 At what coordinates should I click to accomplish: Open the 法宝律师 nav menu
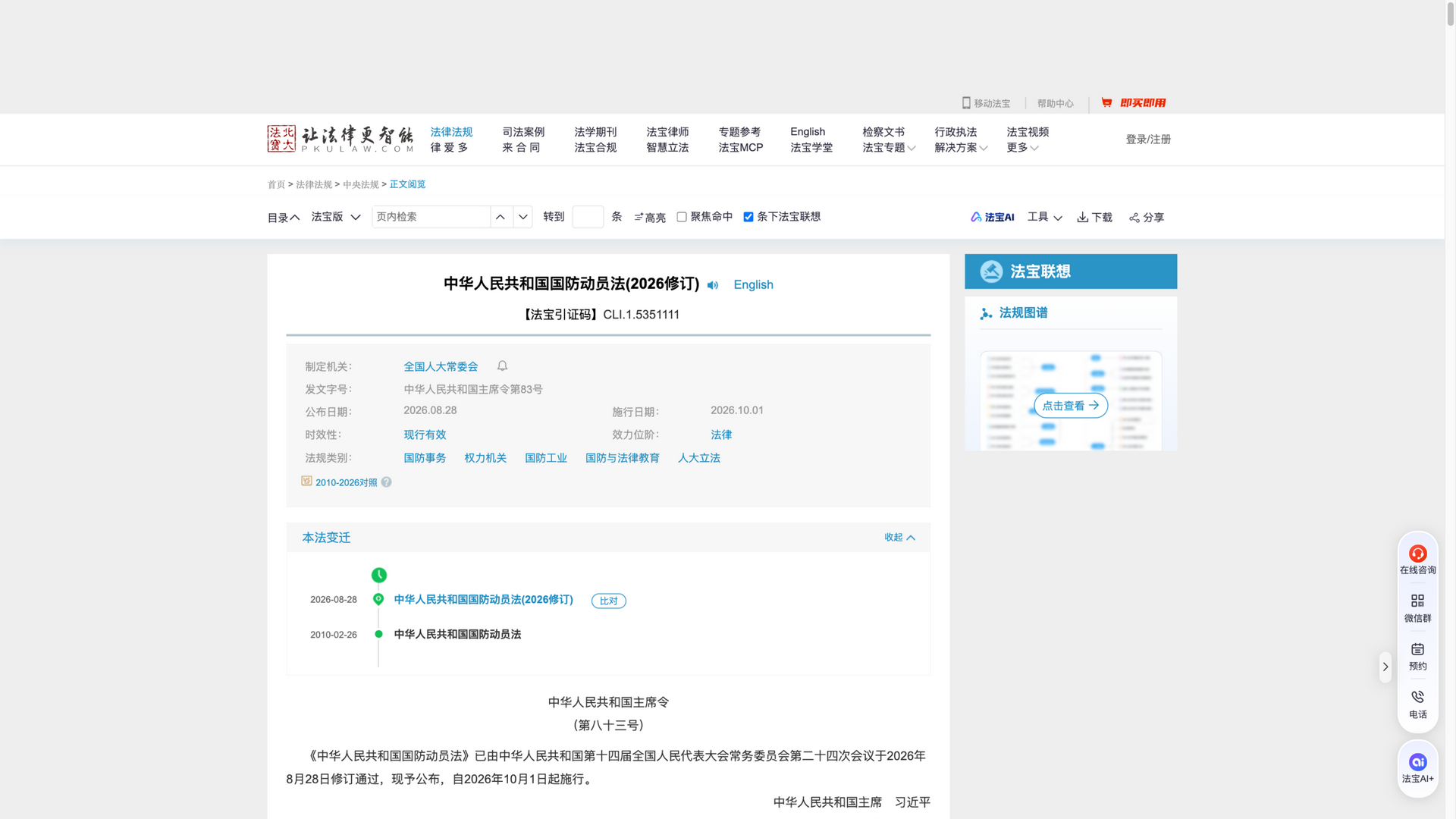point(667,132)
